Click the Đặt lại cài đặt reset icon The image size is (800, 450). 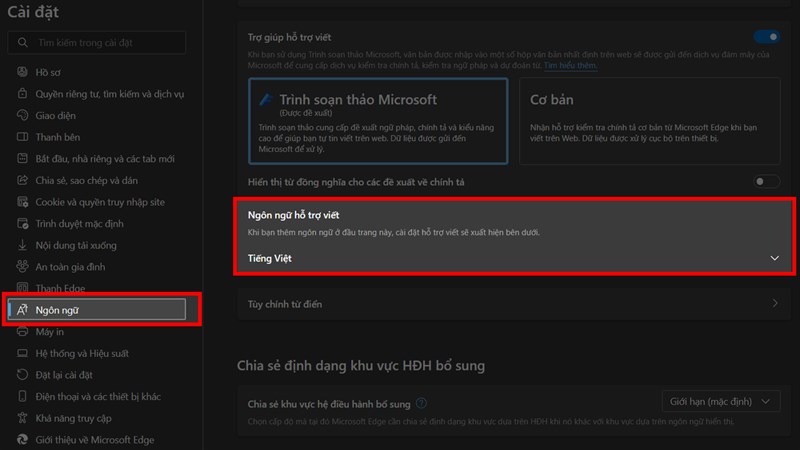(x=22, y=374)
